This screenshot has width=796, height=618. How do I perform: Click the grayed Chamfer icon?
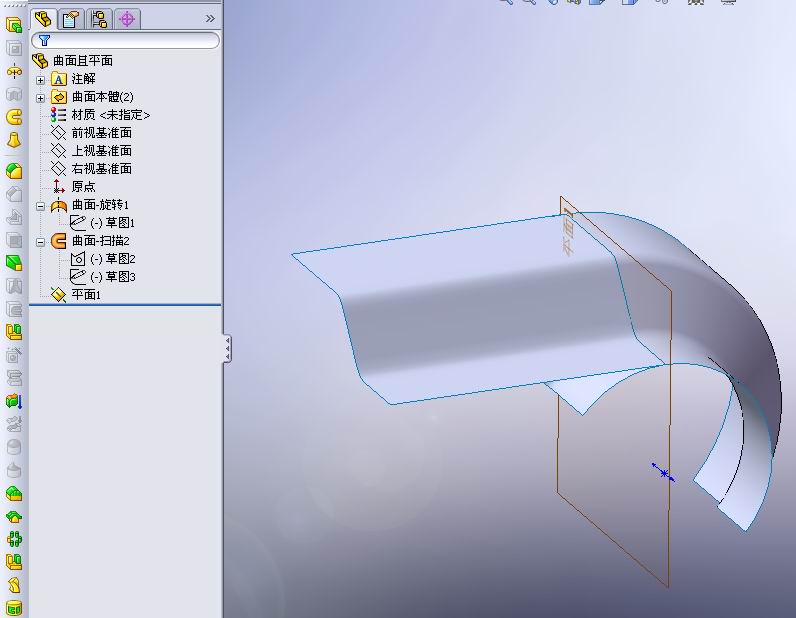point(14,194)
